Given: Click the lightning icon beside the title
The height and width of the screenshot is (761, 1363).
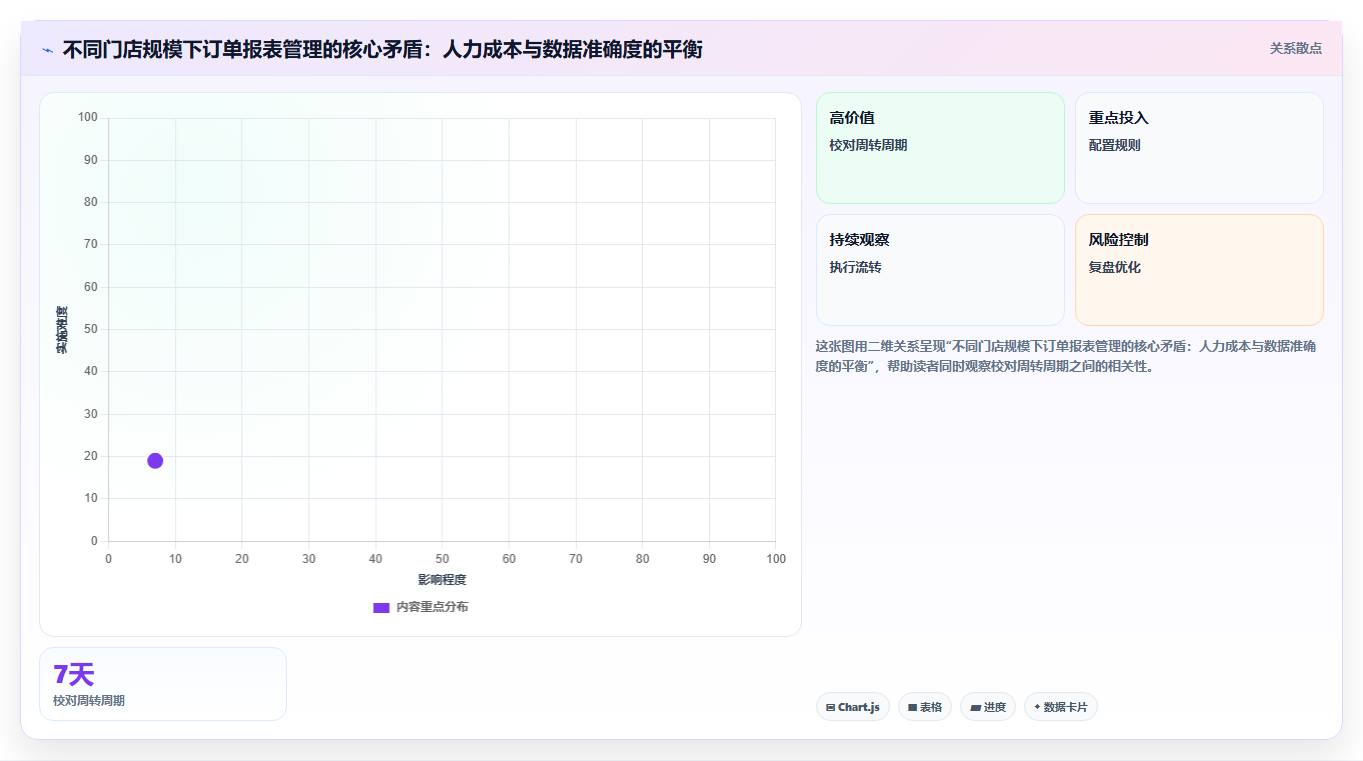Looking at the screenshot, I should (47, 50).
